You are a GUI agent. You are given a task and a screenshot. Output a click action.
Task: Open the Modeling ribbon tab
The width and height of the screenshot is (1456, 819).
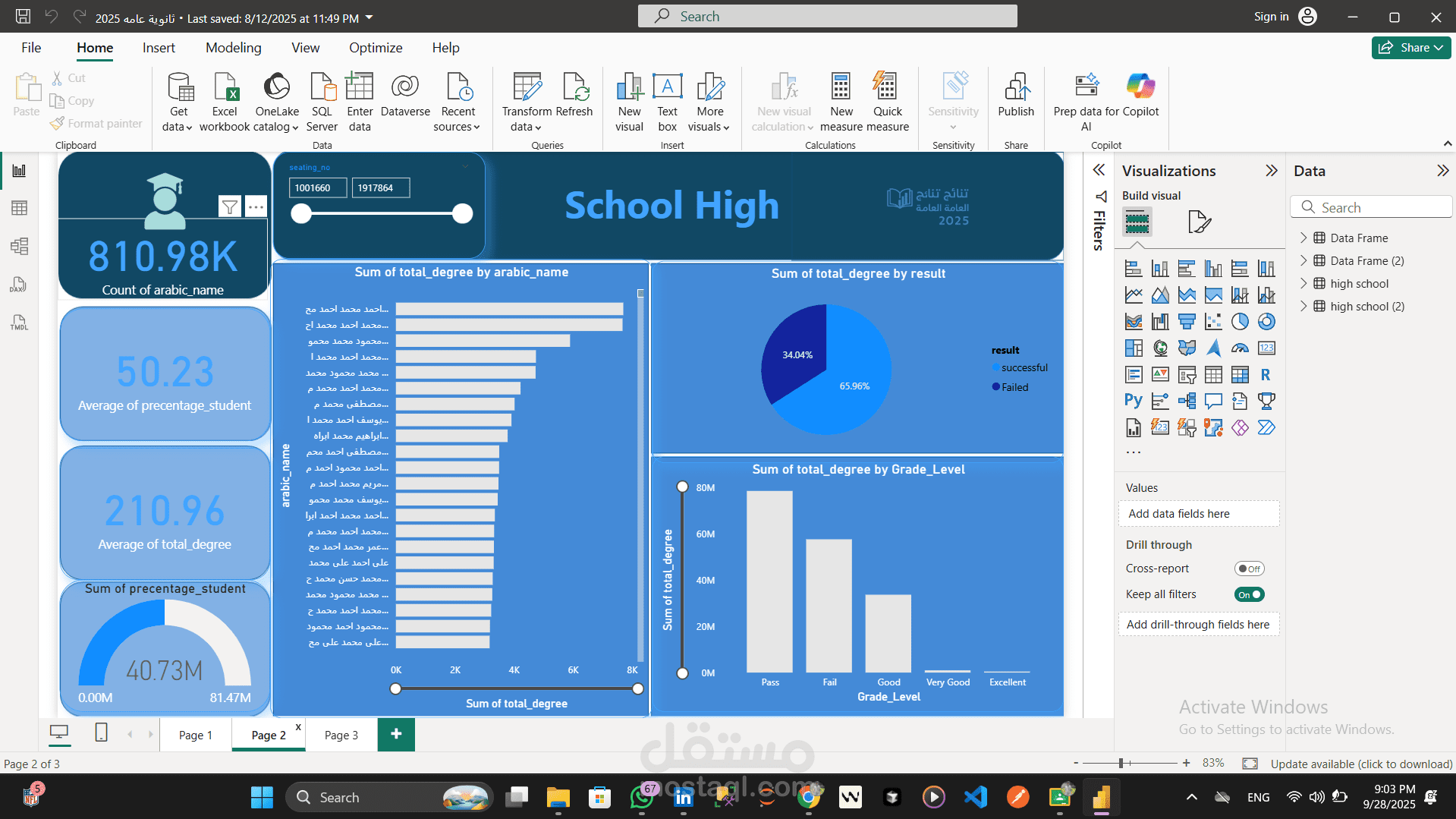[x=233, y=48]
